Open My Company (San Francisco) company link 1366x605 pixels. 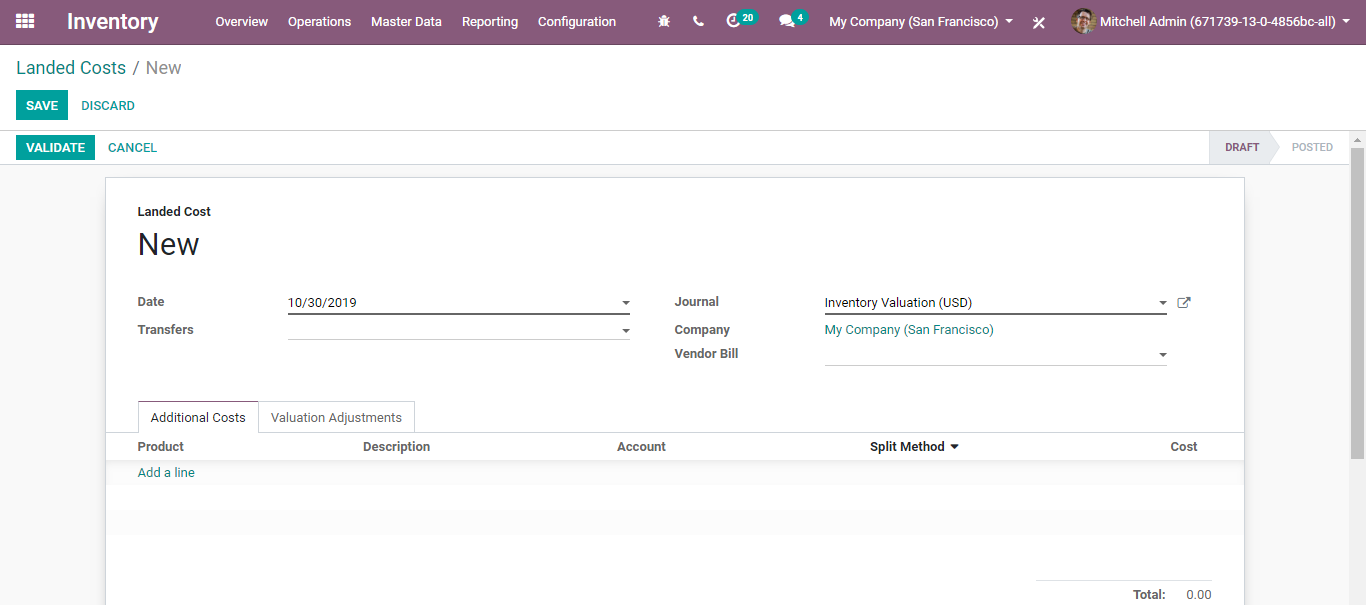coord(909,330)
